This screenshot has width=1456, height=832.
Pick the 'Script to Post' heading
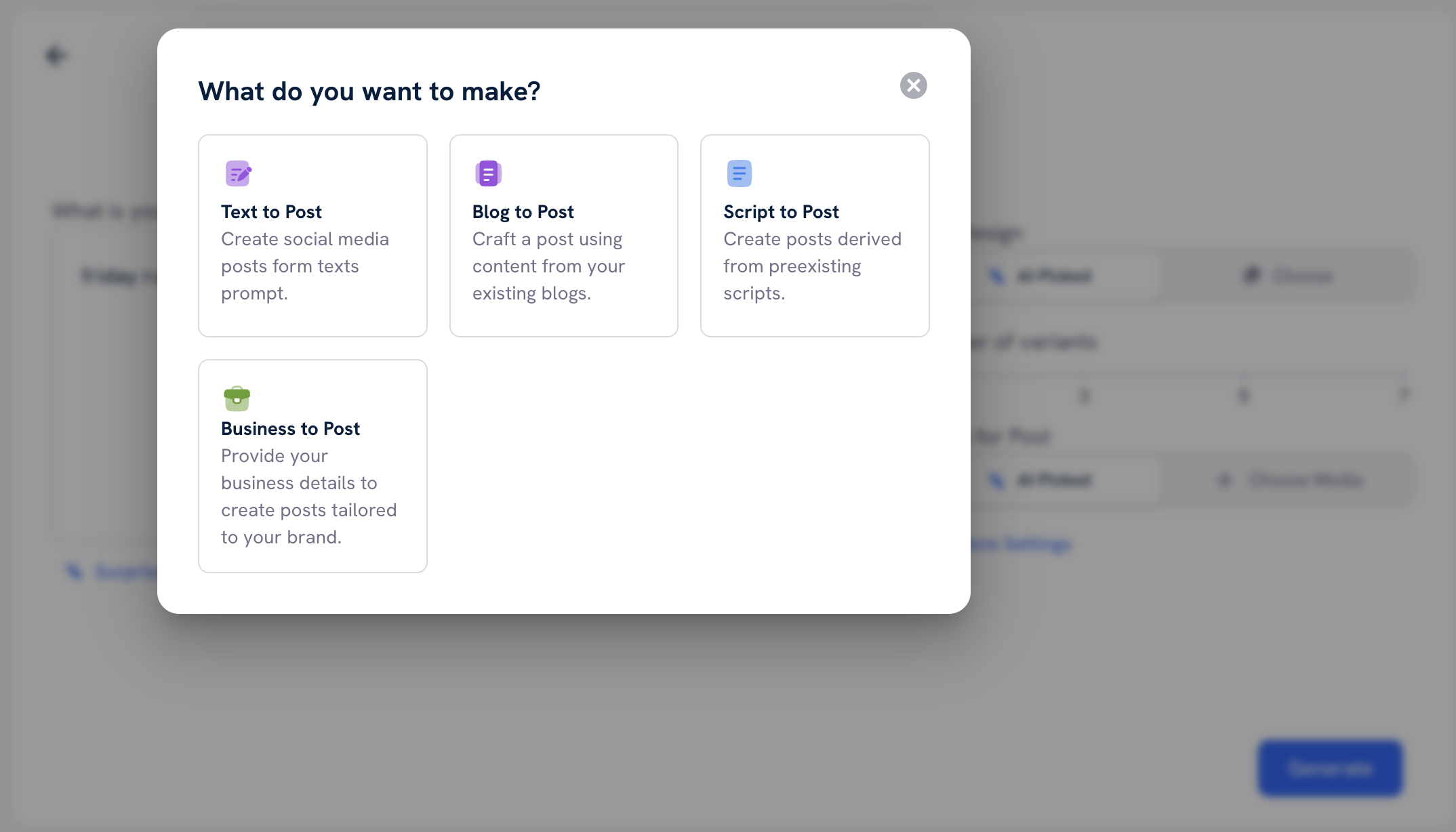(781, 212)
